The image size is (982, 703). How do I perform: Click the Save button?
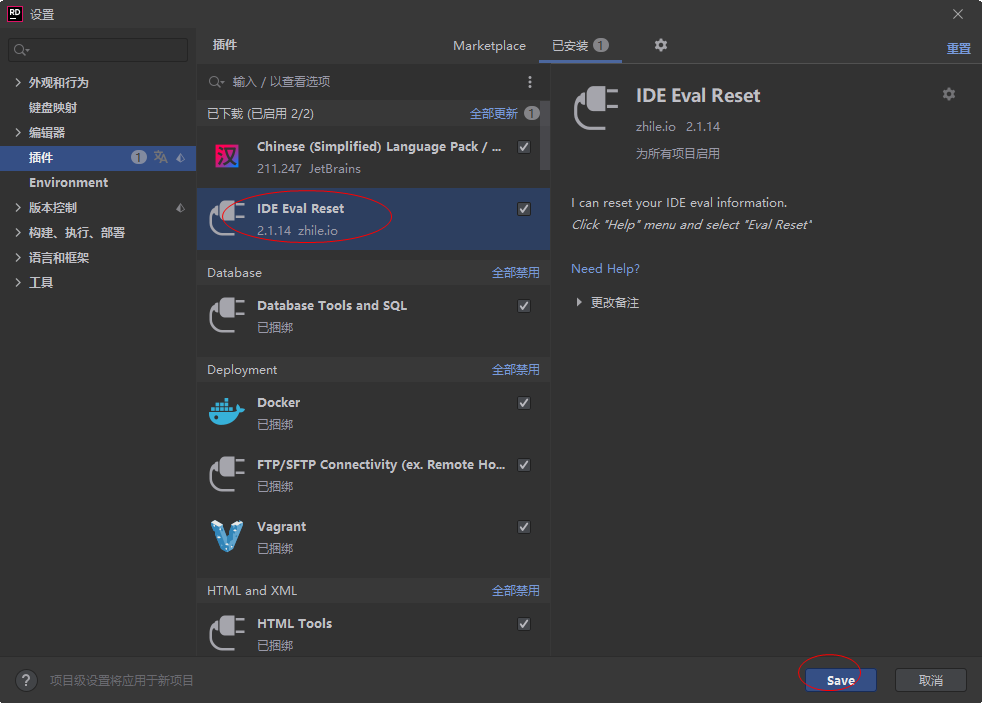tap(840, 680)
